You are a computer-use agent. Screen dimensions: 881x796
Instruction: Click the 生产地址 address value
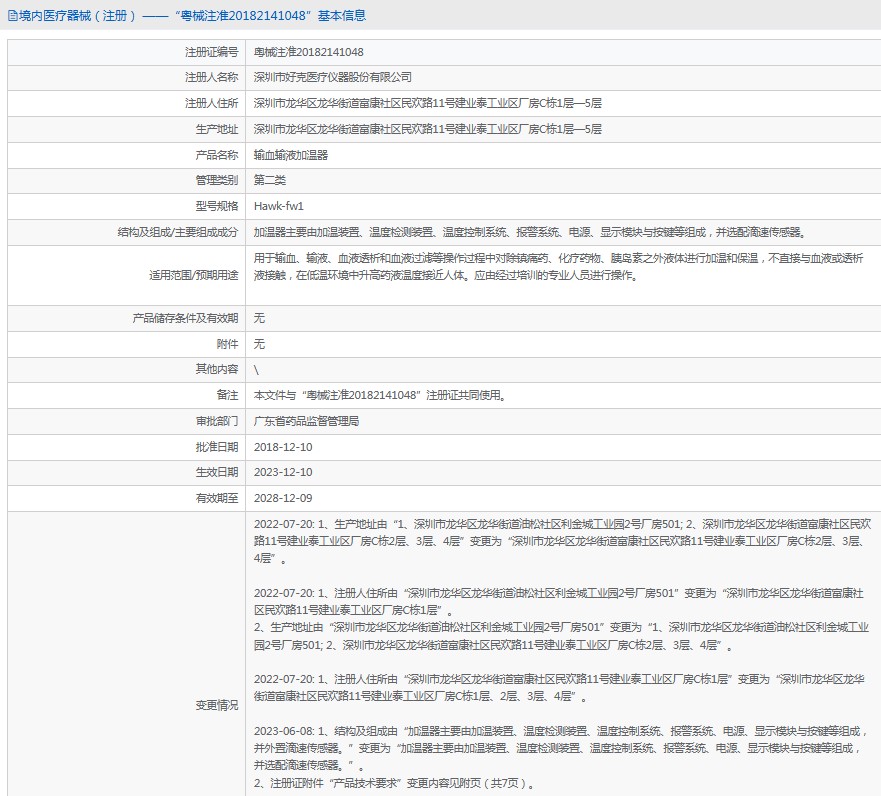(427, 129)
